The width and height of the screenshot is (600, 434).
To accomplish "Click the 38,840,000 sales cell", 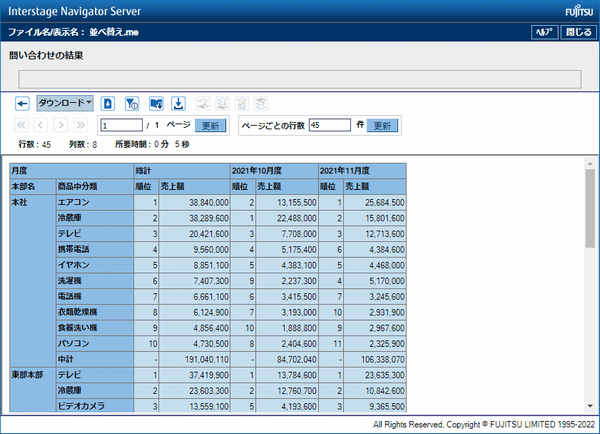I will click(x=194, y=202).
